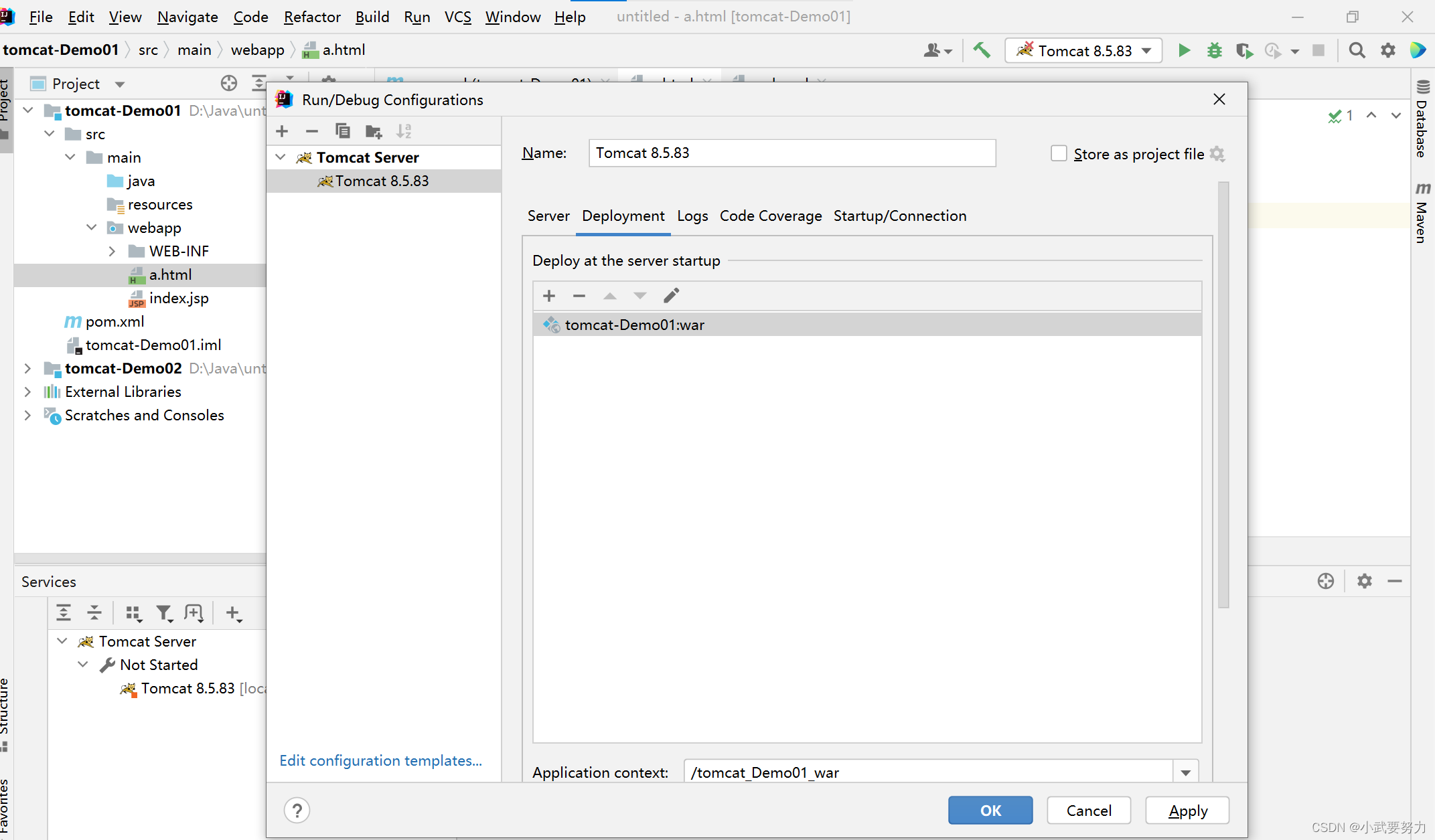
Task: Click the Search Everywhere magnifier icon
Action: click(1357, 51)
